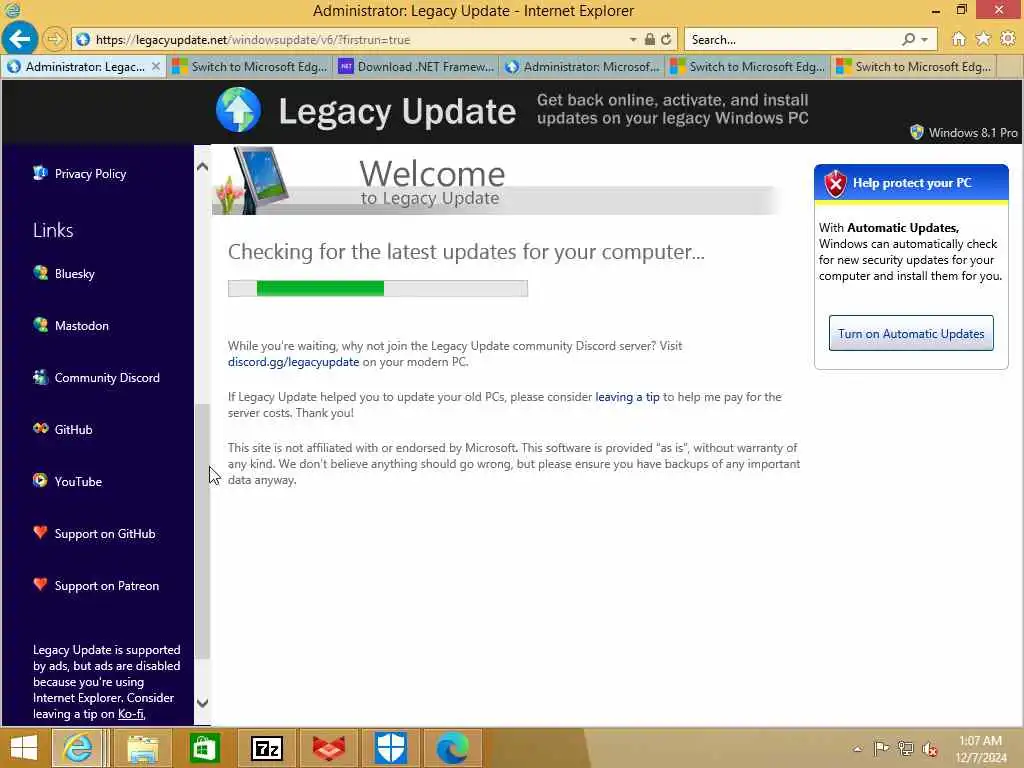Open the Privacy Policy sidebar link

pos(90,174)
